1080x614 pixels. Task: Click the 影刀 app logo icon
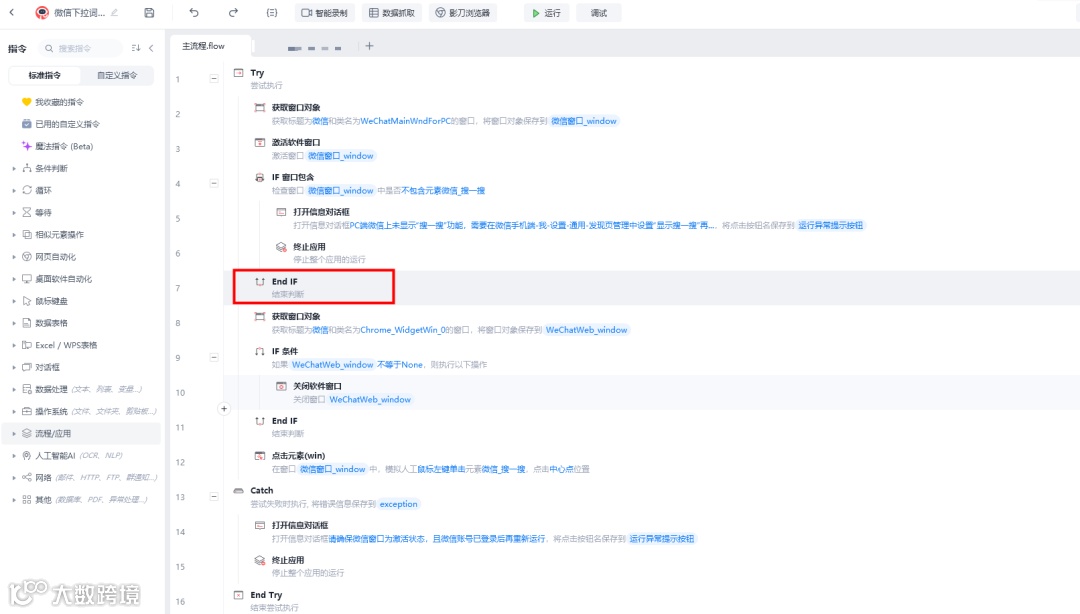point(42,12)
